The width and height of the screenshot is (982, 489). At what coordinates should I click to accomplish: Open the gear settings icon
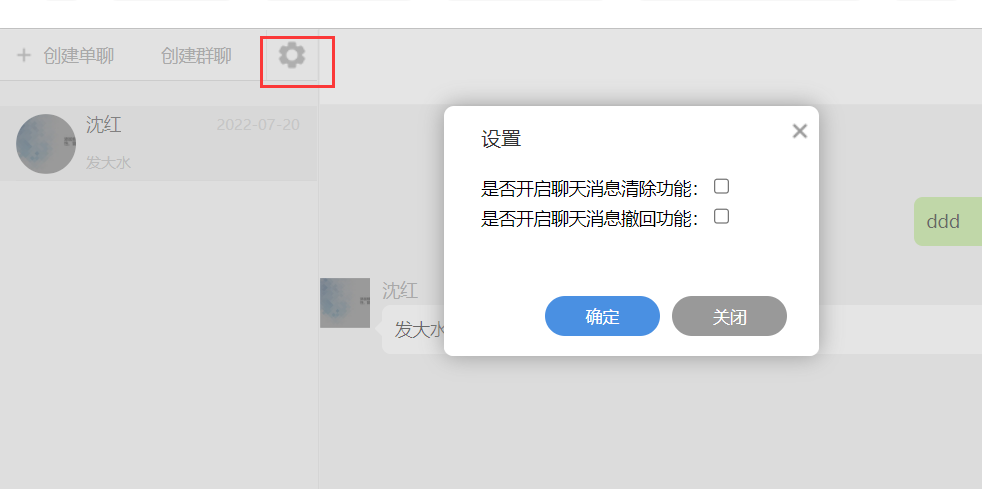coord(291,56)
